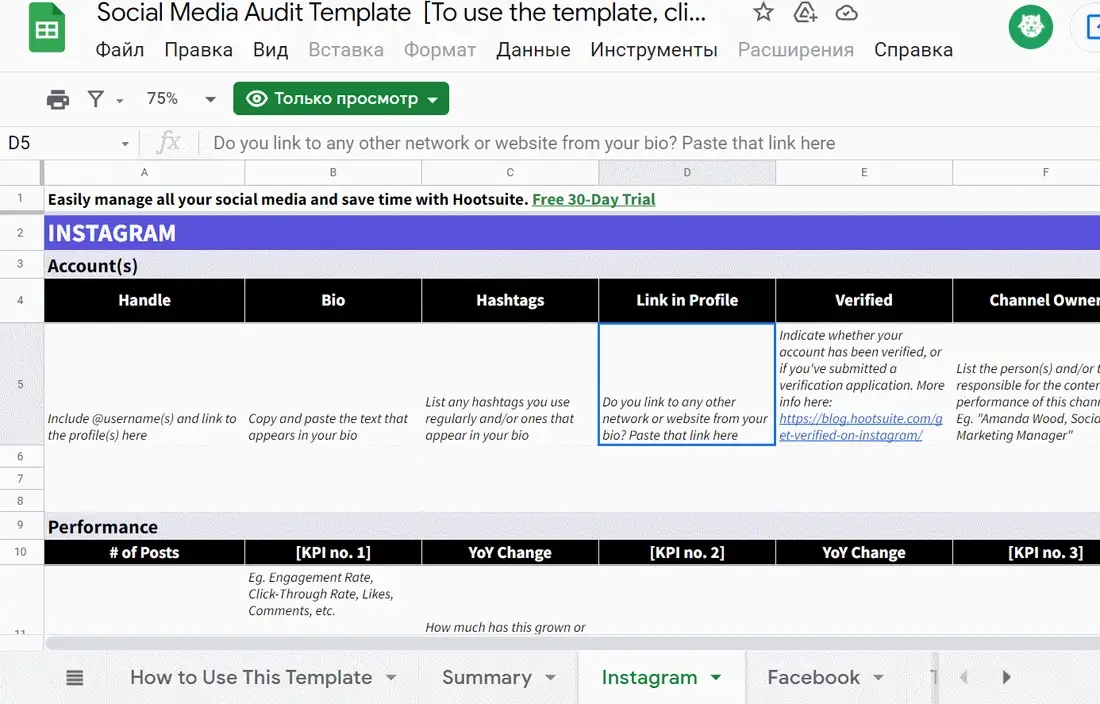This screenshot has width=1100, height=704.
Task: Follow the Free 30-Day Trial link
Action: [593, 199]
